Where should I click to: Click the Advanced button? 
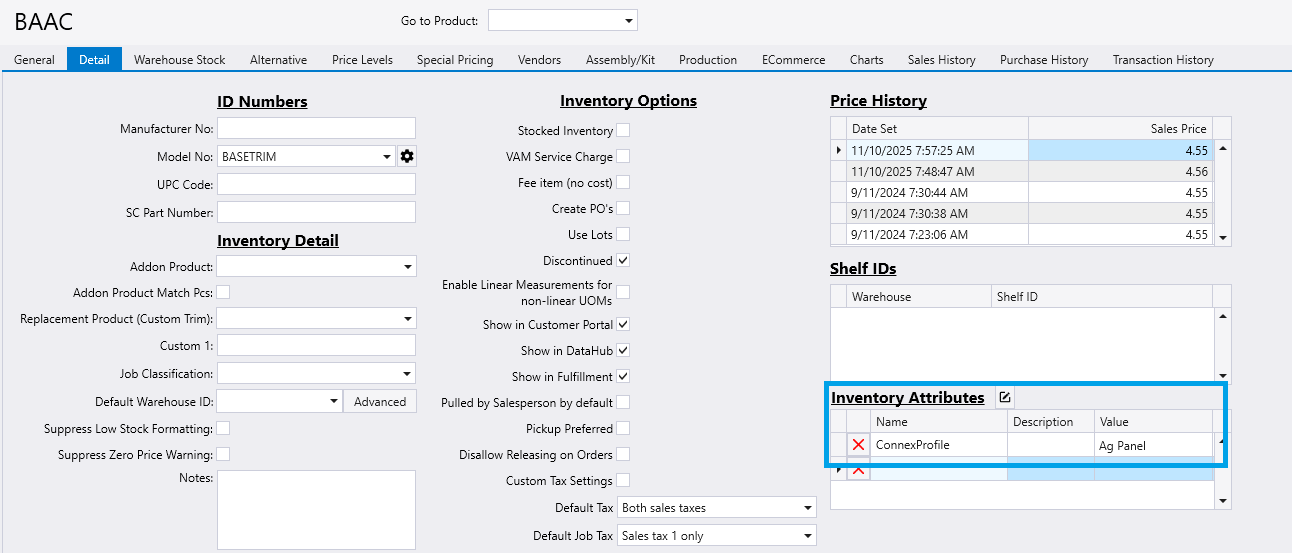click(380, 401)
